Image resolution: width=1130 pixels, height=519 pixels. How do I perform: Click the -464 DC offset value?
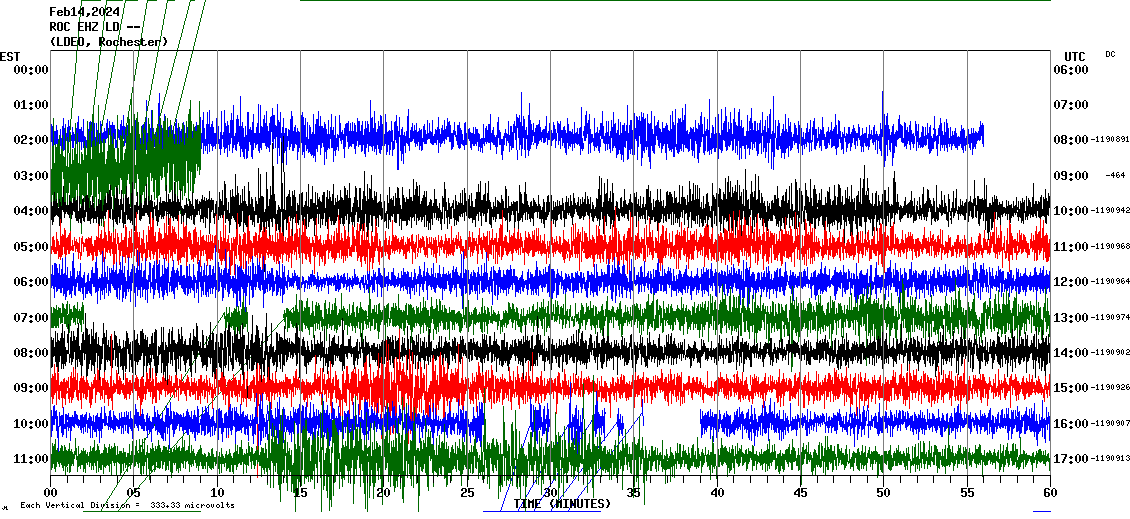[x=1115, y=176]
